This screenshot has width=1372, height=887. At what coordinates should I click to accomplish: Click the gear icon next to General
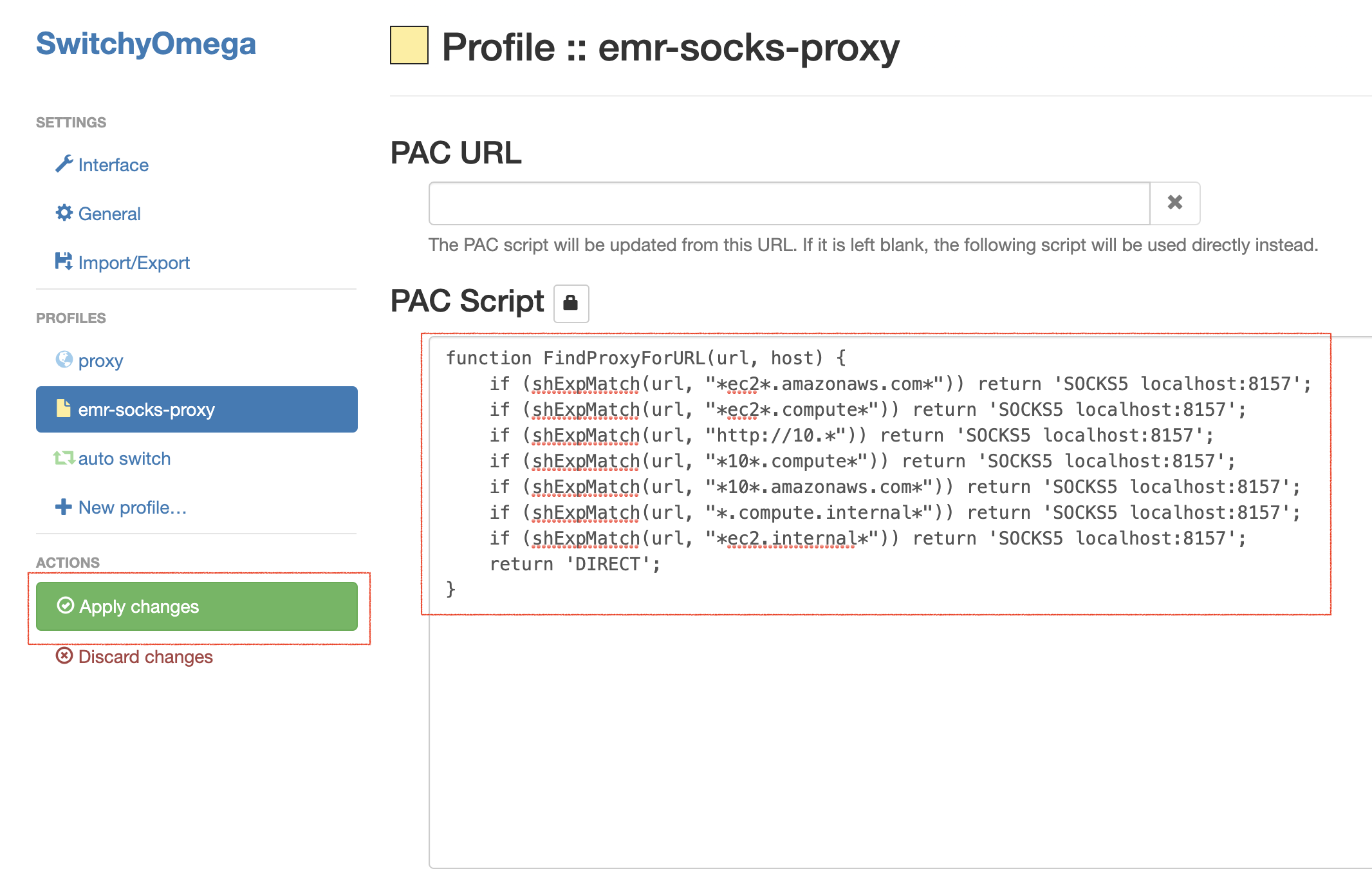(64, 213)
